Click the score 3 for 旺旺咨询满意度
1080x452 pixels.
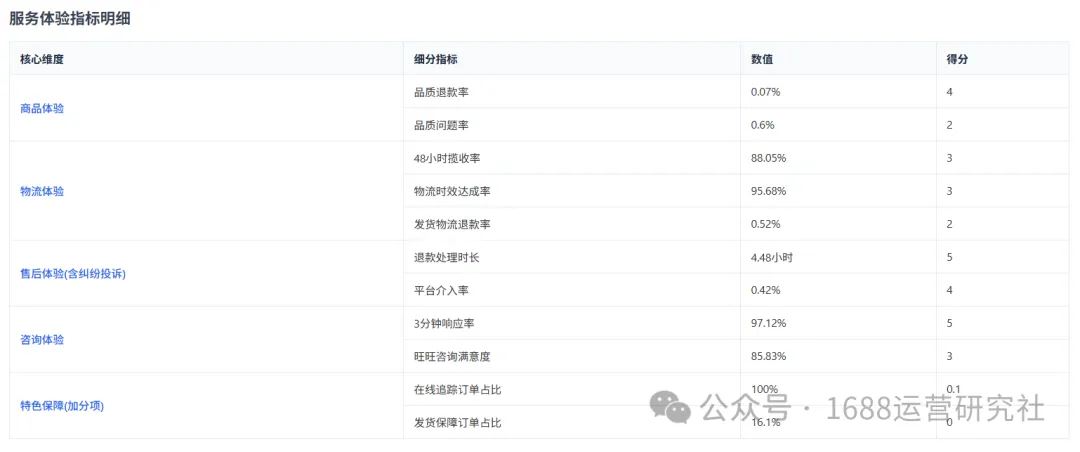(950, 356)
